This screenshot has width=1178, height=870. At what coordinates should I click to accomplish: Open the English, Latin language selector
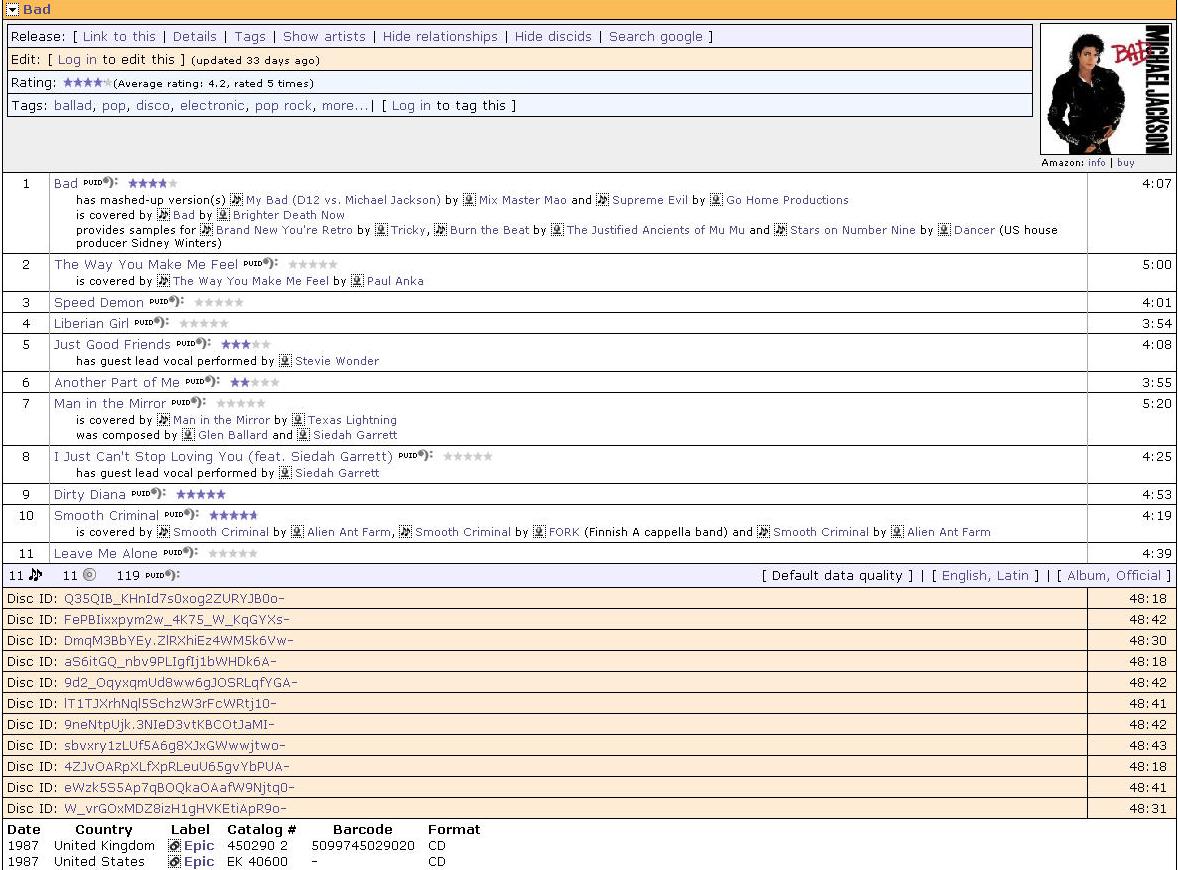coord(985,576)
